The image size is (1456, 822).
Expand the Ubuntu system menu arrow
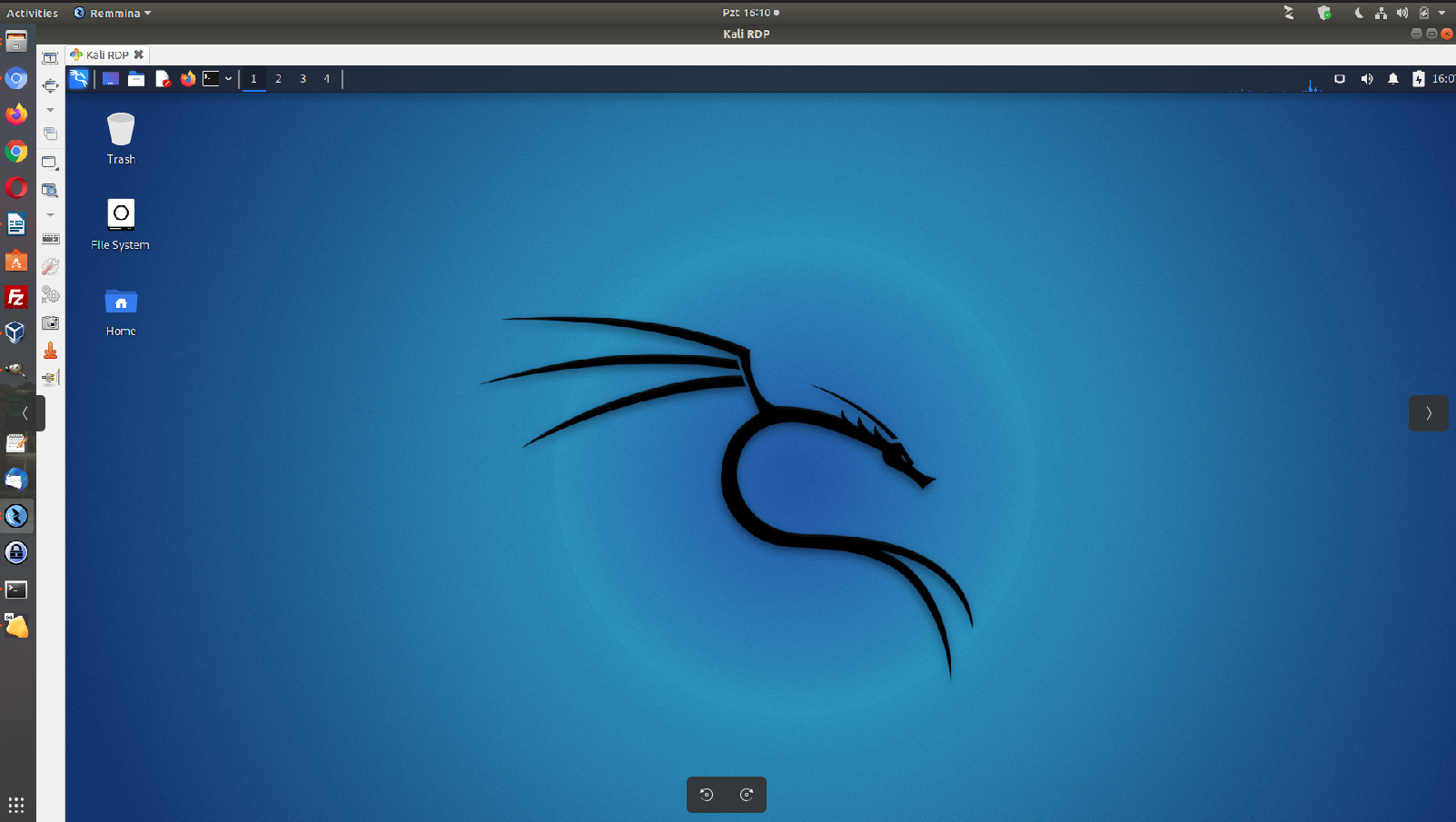[1441, 13]
